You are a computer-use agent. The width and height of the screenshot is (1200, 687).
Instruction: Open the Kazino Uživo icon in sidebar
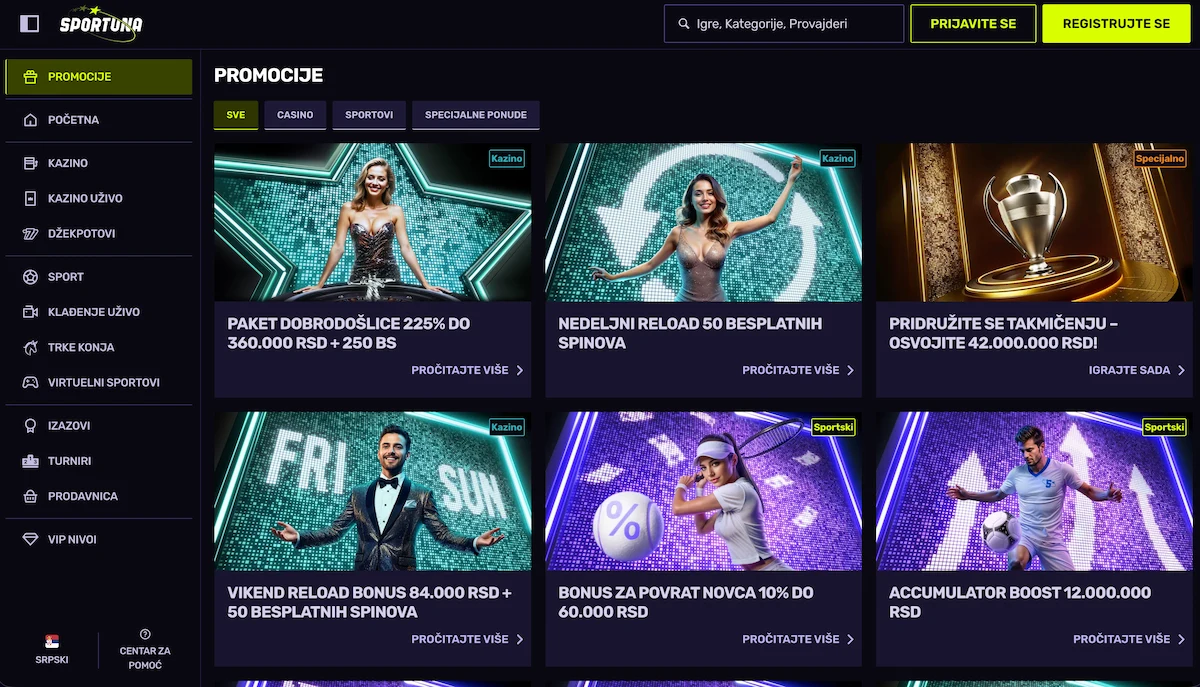(x=30, y=198)
